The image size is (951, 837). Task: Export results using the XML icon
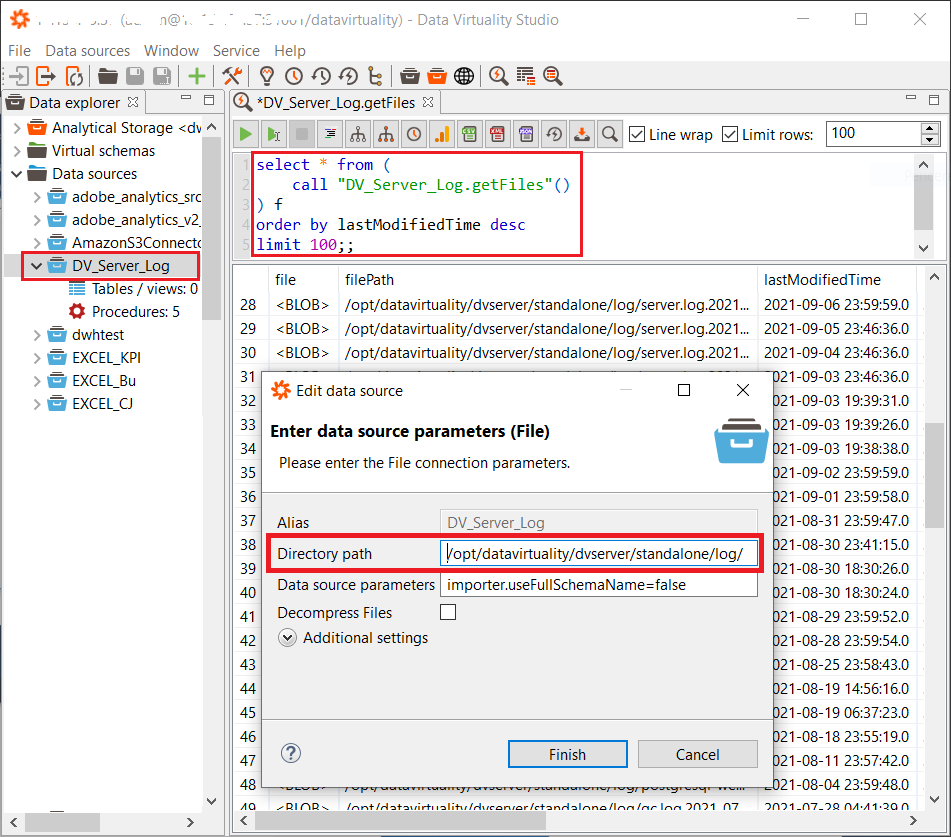tap(497, 134)
